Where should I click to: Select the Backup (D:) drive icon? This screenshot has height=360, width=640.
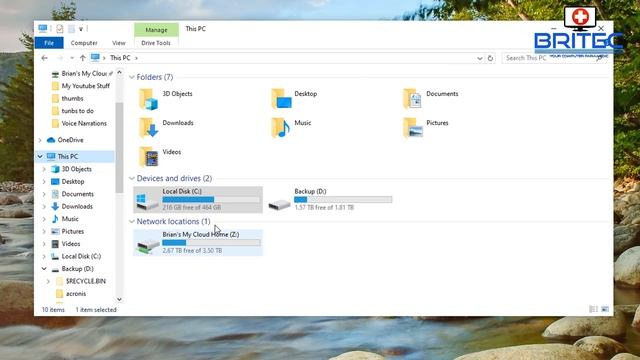point(280,204)
